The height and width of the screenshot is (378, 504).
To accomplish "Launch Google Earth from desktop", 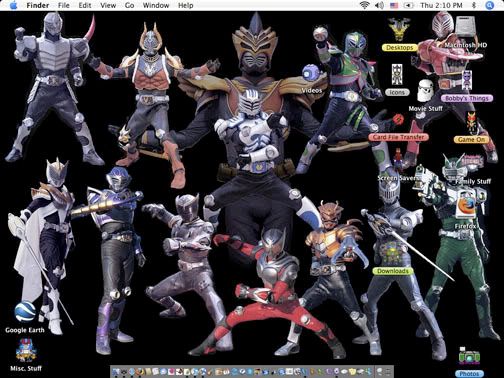I will coord(25,312).
